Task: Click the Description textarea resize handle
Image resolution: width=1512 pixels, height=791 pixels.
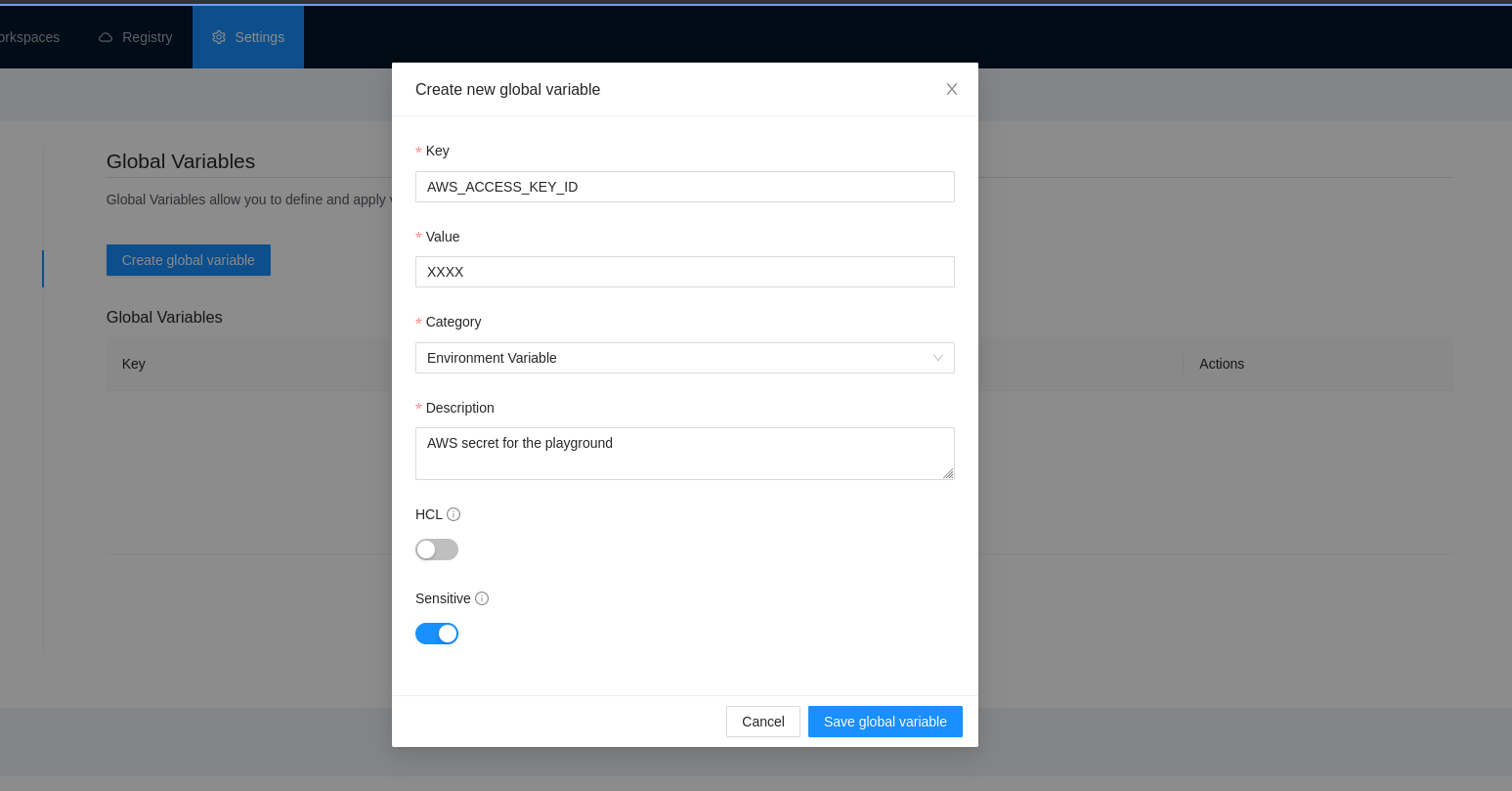Action: (x=947, y=473)
